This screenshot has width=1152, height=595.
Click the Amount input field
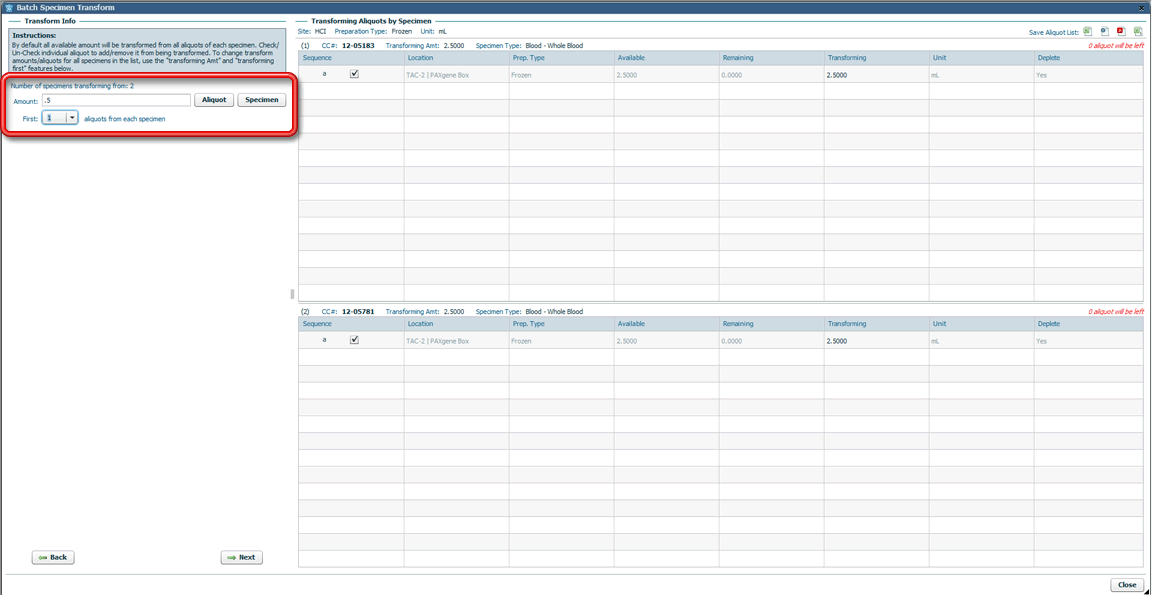pyautogui.click(x=116, y=100)
